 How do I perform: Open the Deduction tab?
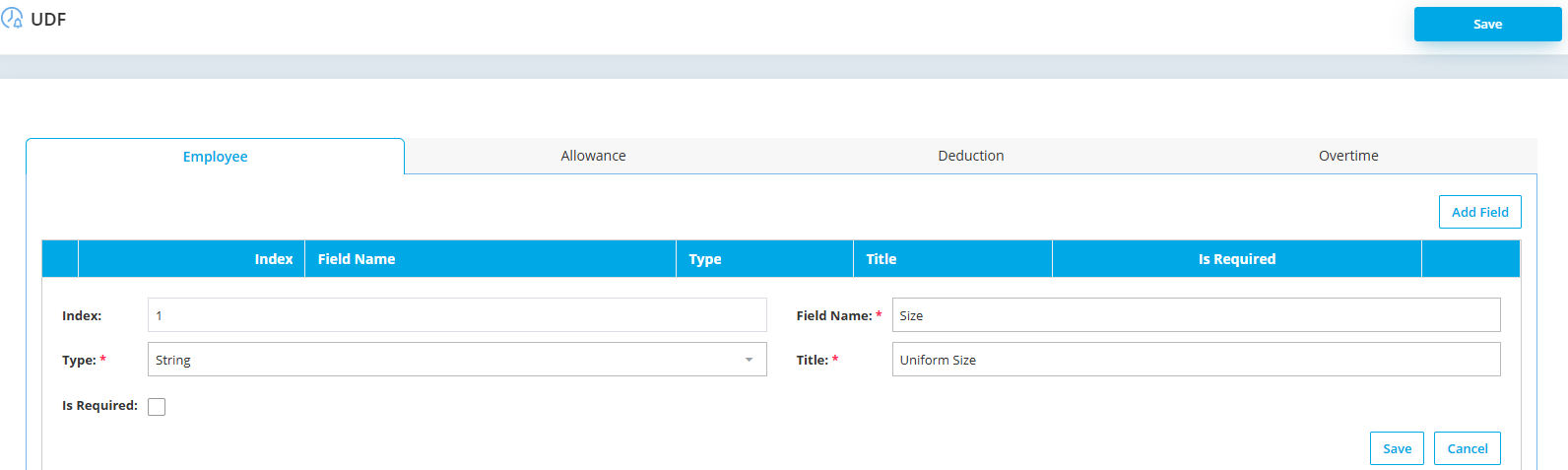tap(971, 156)
